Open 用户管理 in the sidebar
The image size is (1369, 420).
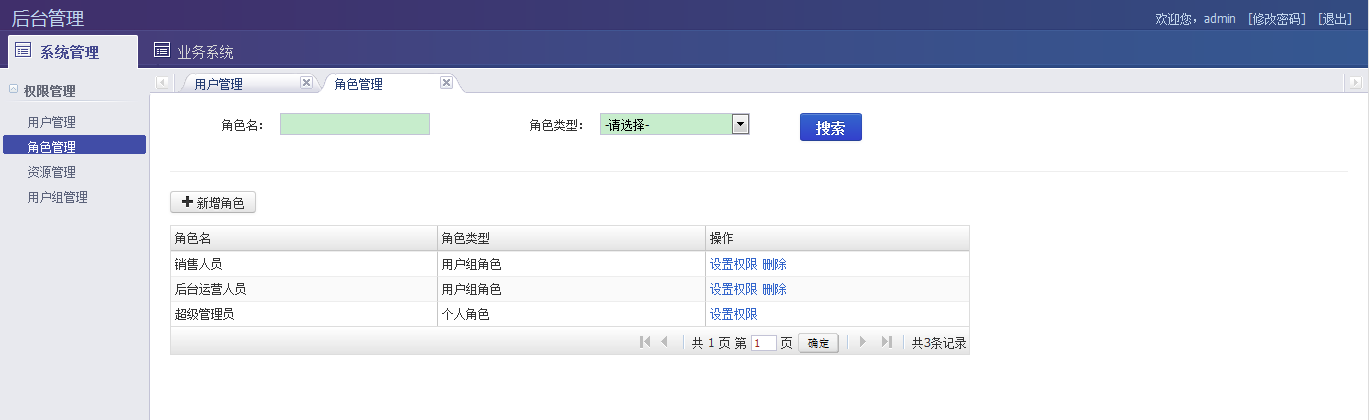52,122
